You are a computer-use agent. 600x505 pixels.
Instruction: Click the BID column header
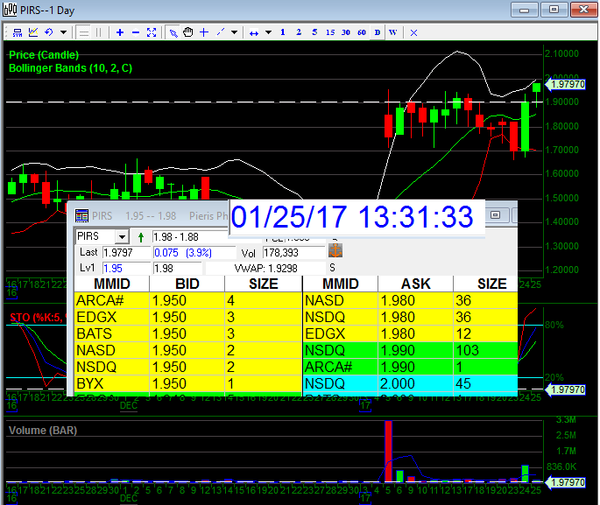click(186, 283)
